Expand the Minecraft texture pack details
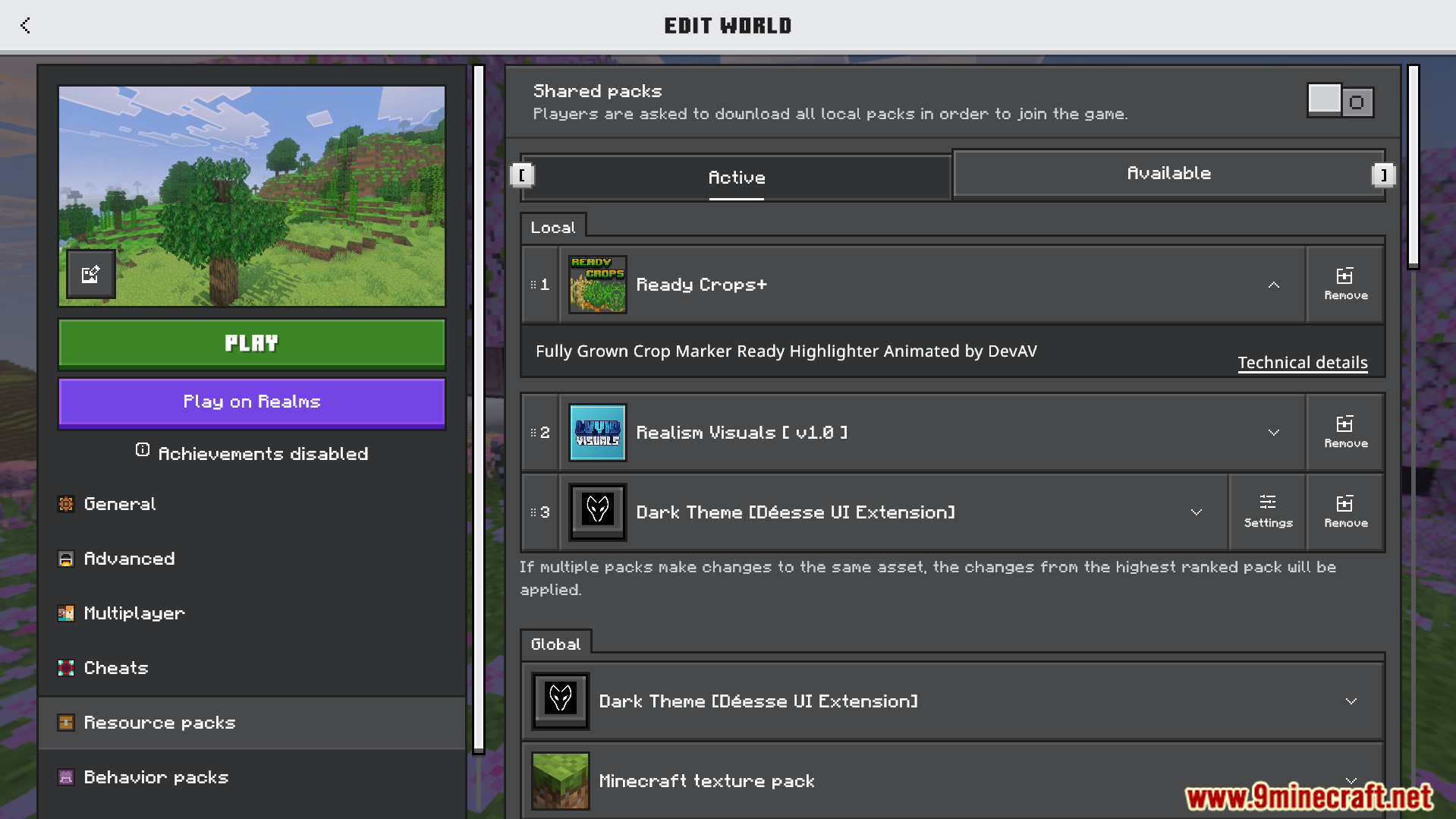 (1351, 781)
